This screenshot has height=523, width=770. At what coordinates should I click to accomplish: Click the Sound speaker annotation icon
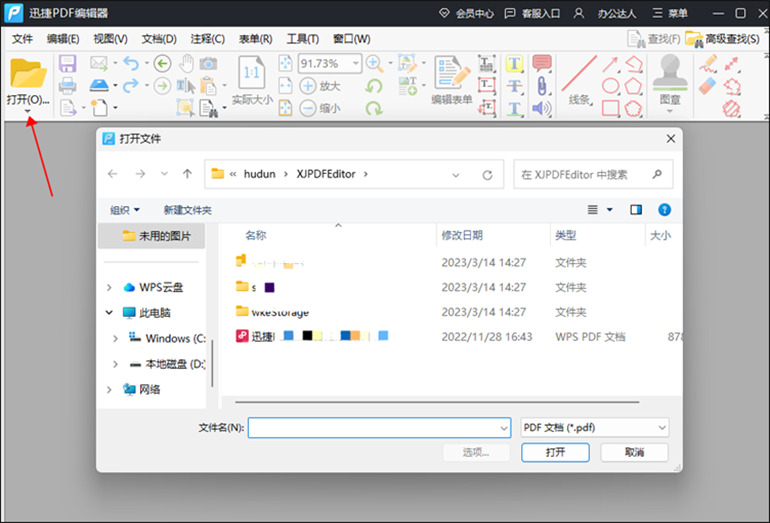point(542,108)
